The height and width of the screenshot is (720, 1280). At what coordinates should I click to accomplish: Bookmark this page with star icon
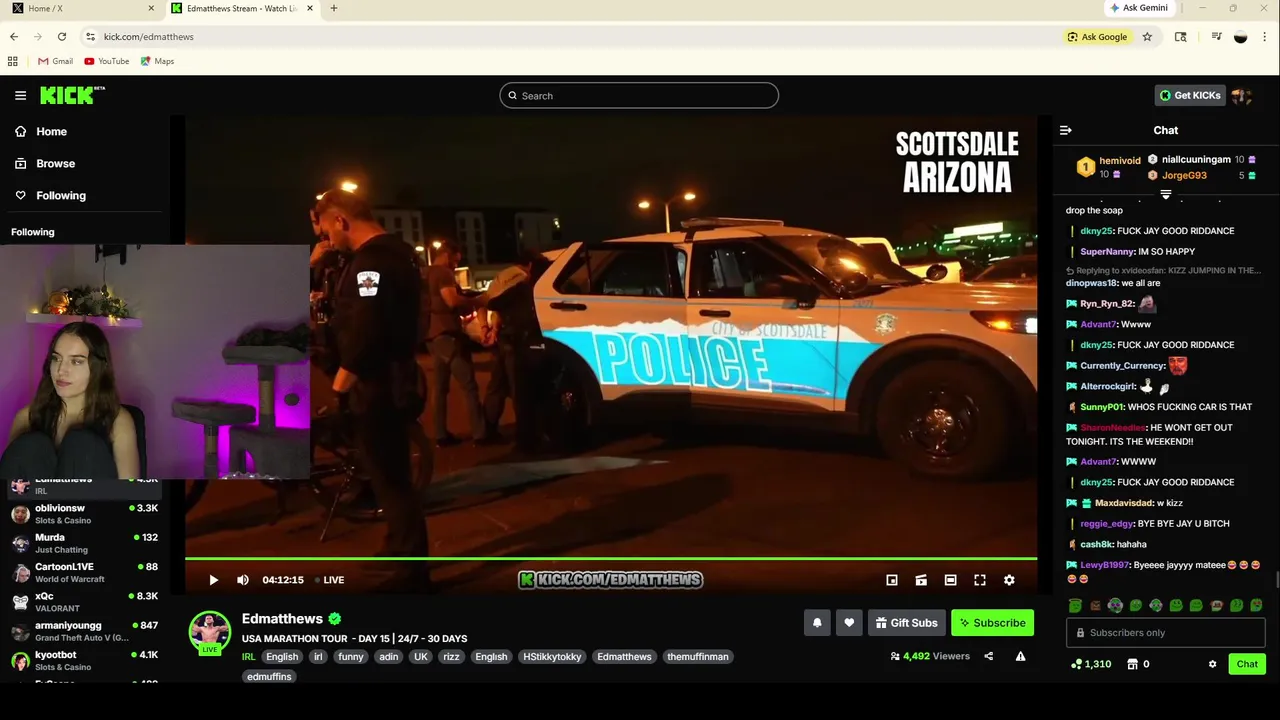click(1147, 37)
